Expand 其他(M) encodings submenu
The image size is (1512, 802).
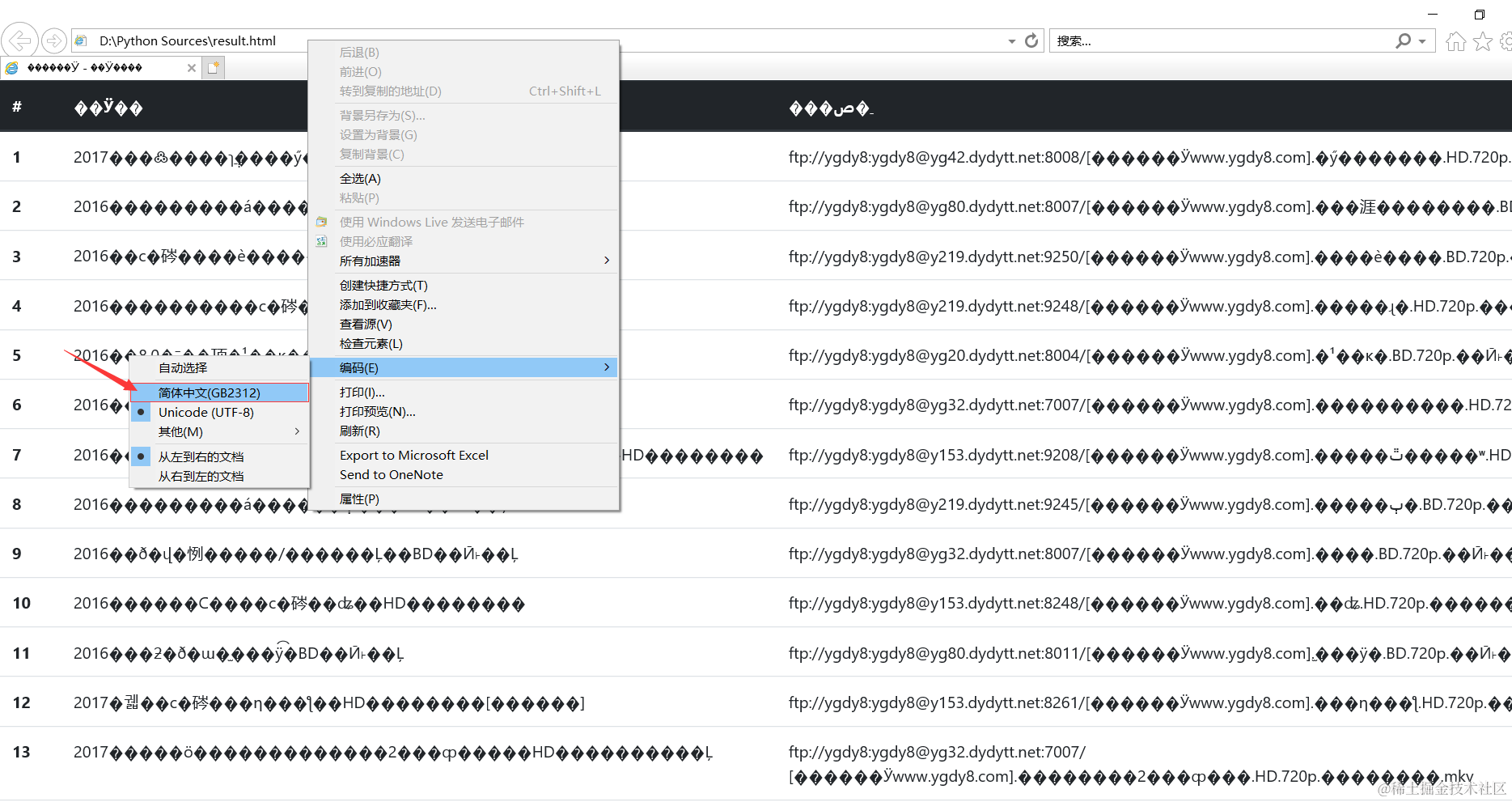click(x=219, y=431)
